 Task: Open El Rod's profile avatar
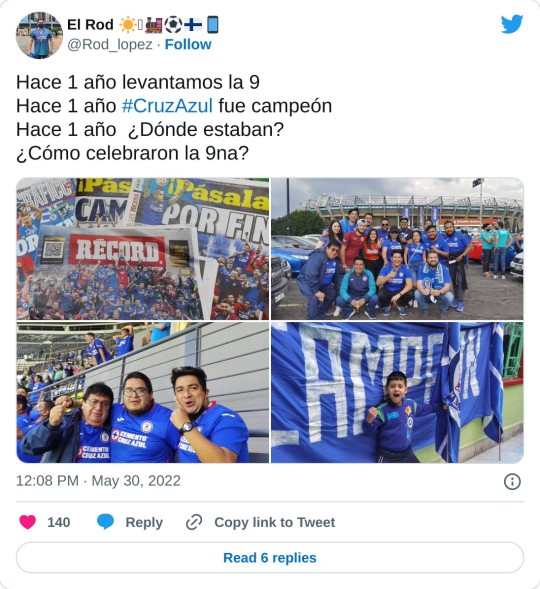[x=39, y=35]
